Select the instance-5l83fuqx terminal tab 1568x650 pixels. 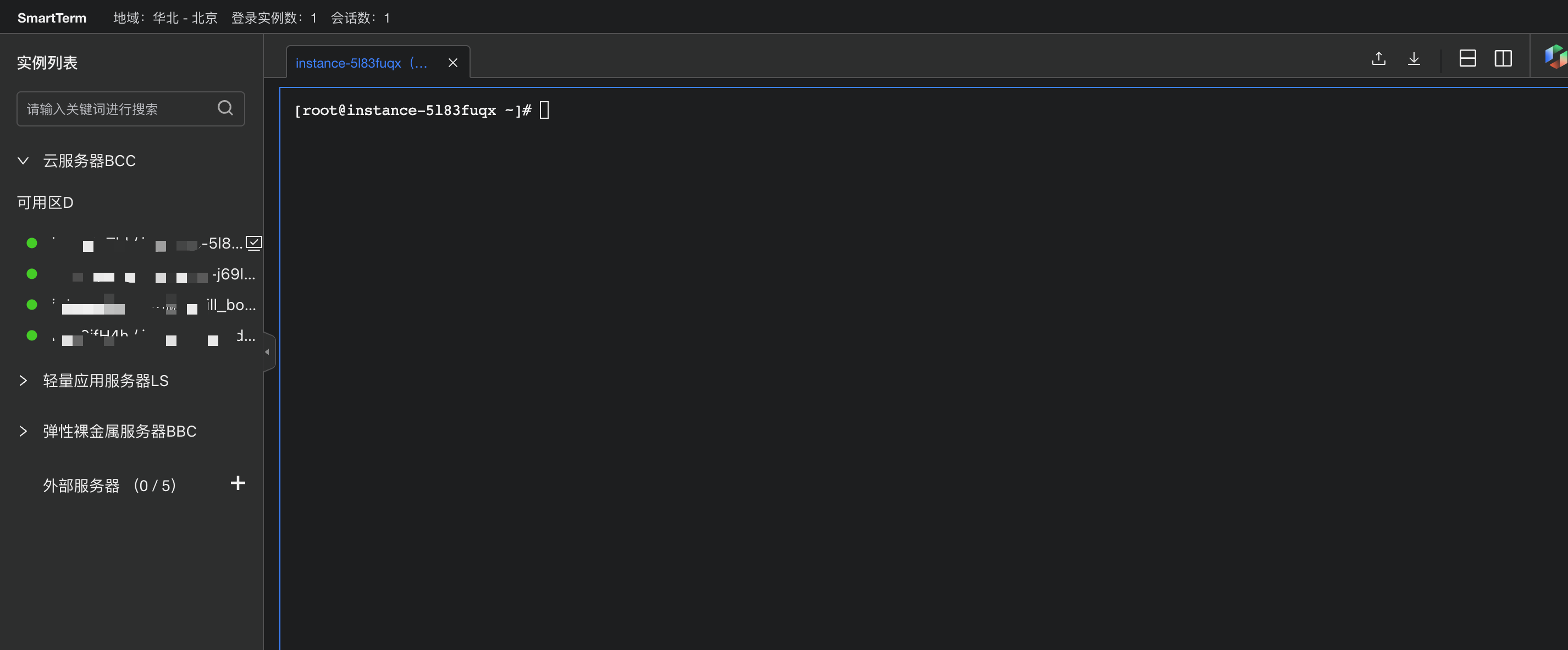(x=362, y=63)
